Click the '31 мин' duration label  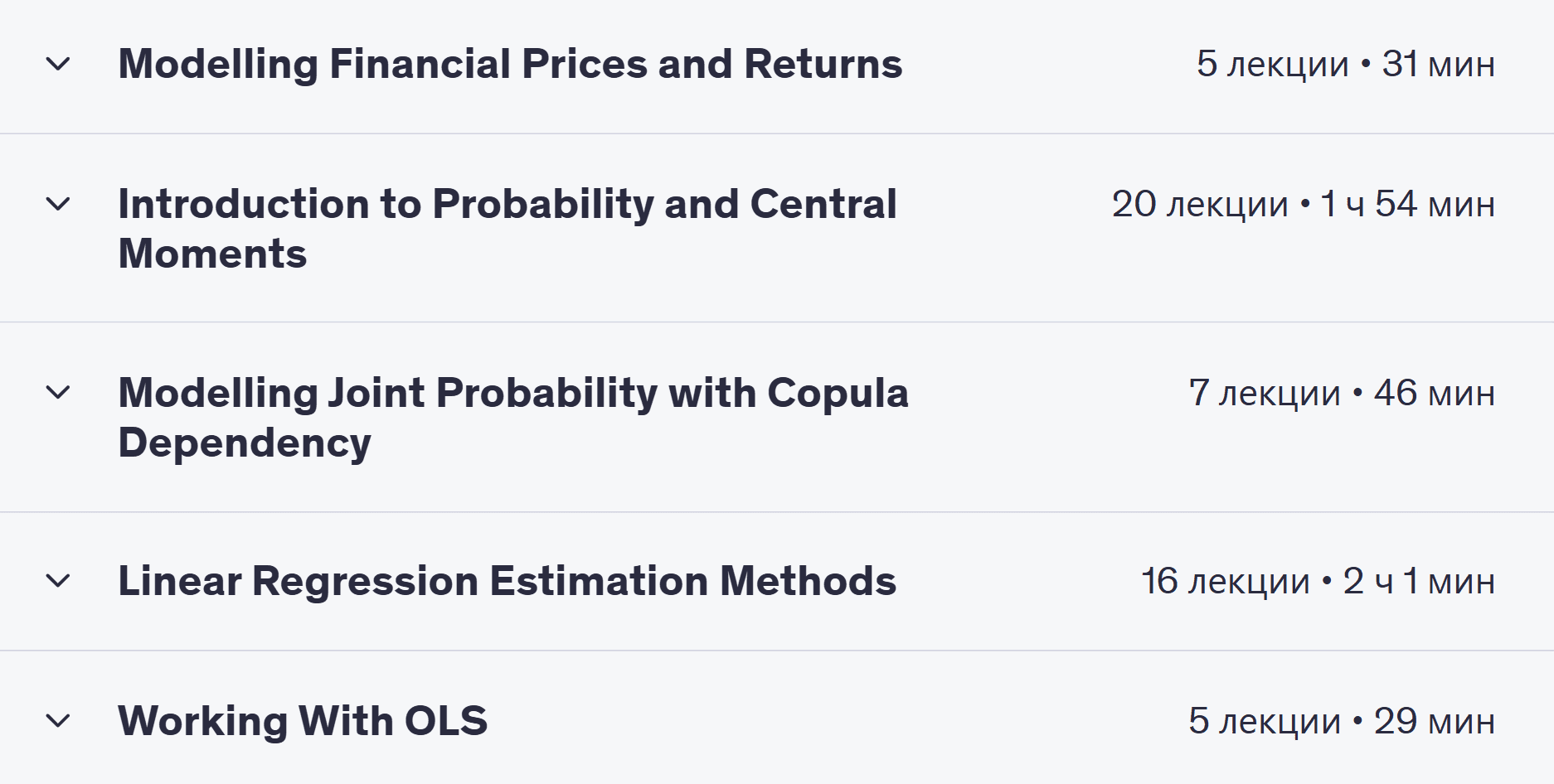click(1438, 64)
